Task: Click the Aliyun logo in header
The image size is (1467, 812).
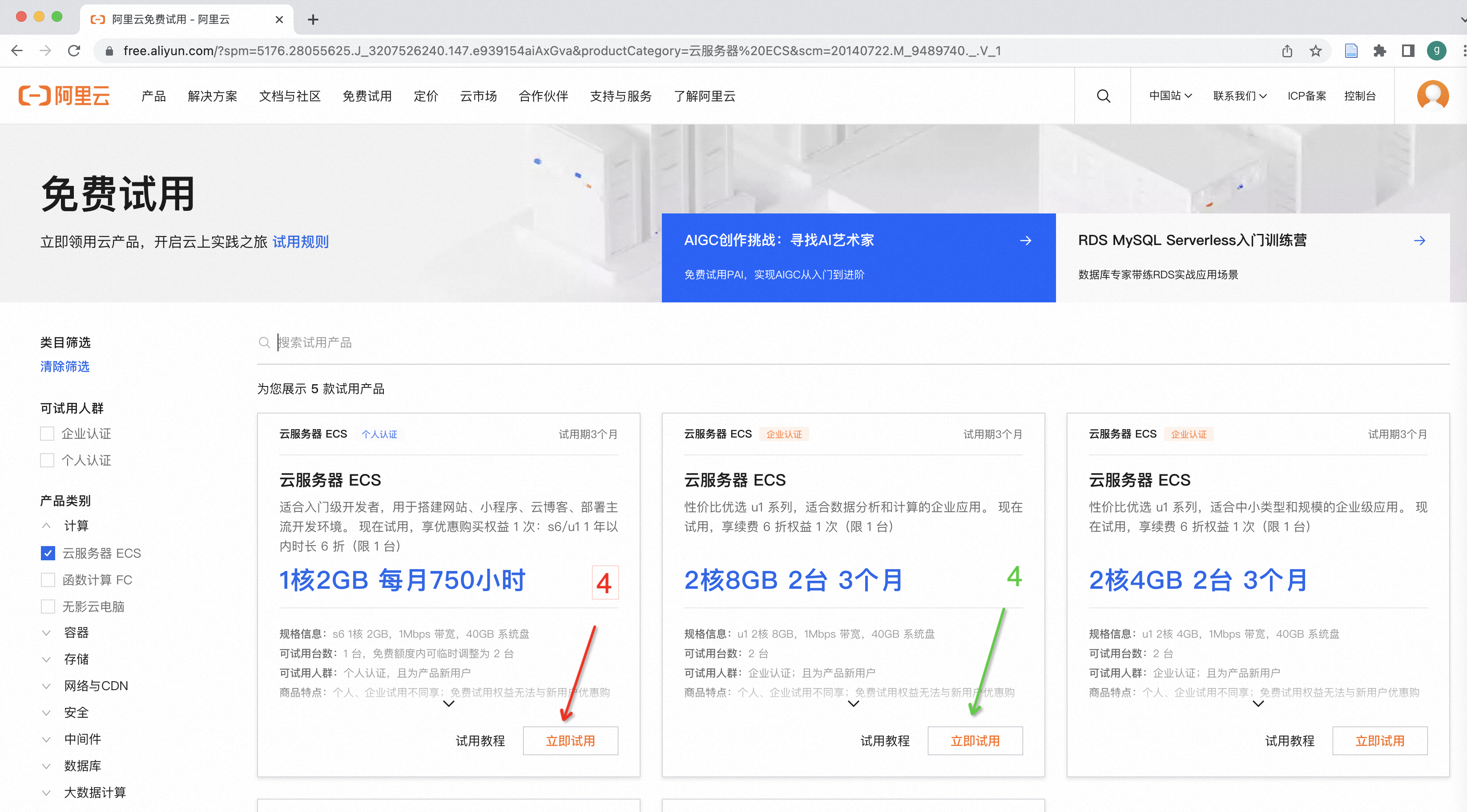Action: click(x=64, y=96)
